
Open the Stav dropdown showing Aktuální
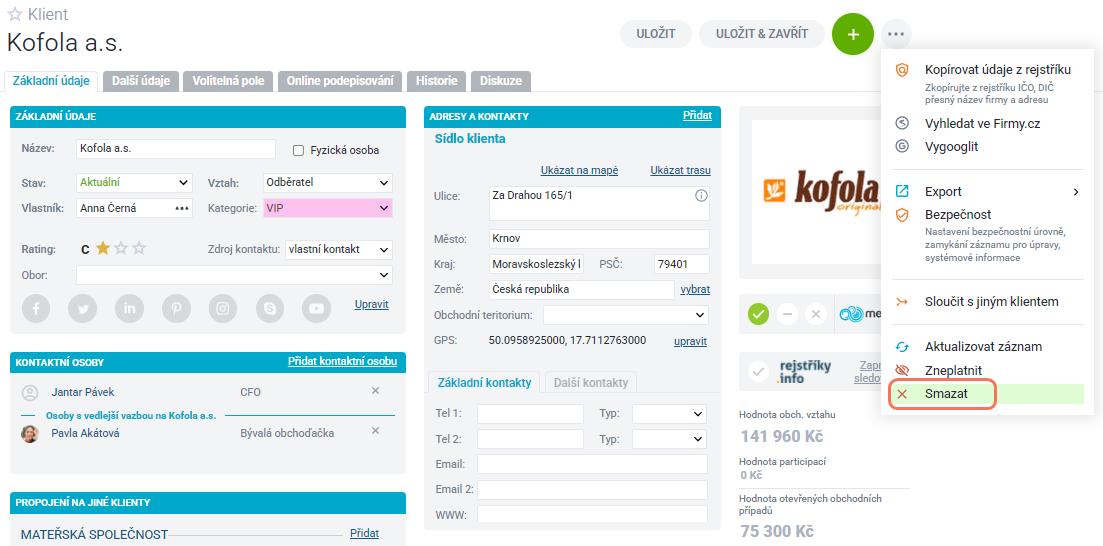coord(134,183)
